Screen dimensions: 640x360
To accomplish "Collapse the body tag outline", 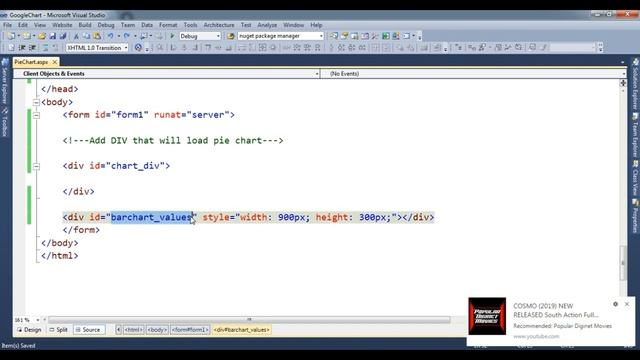I will (36, 102).
